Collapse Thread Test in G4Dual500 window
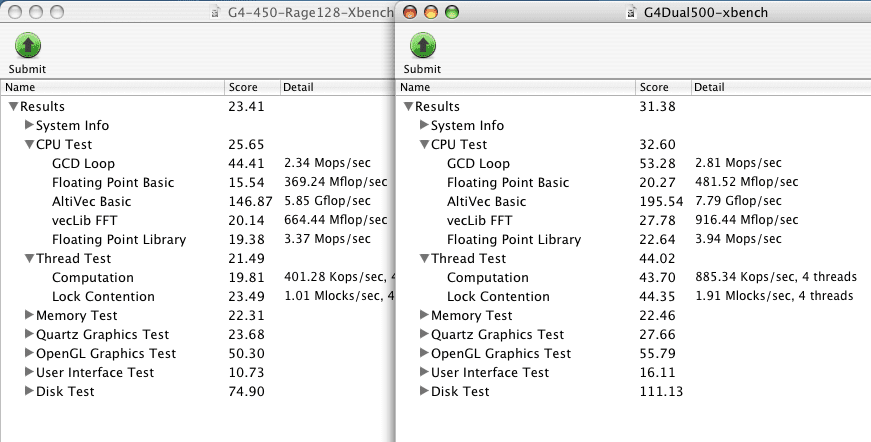The width and height of the screenshot is (871, 442). 424,258
